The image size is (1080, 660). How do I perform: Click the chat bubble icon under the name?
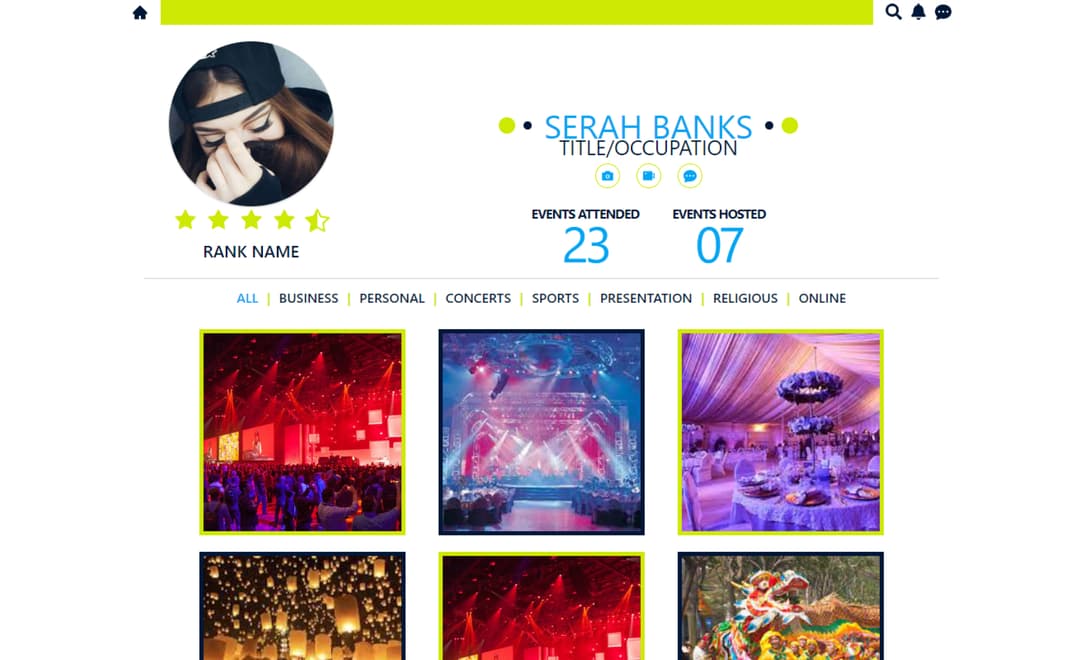point(689,176)
